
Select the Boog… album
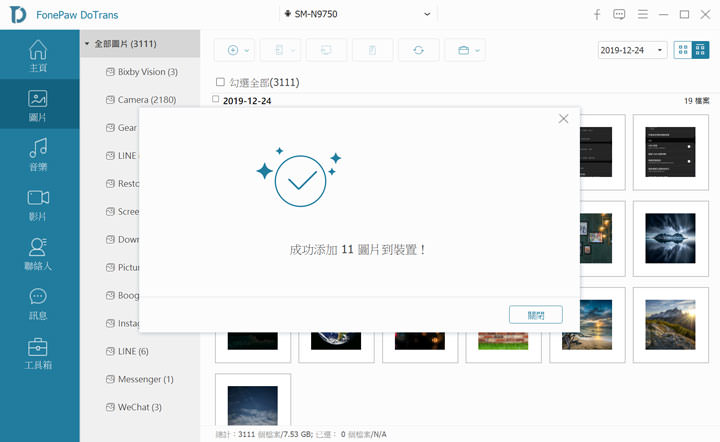pyautogui.click(x=122, y=296)
